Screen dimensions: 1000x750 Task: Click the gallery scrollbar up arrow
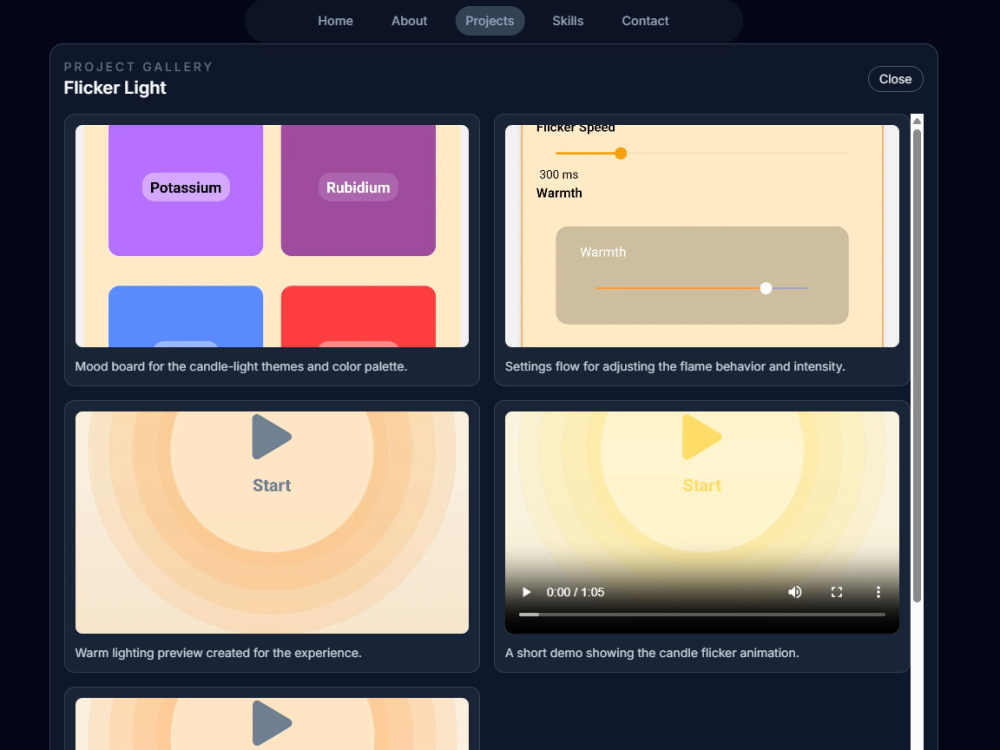pos(917,121)
